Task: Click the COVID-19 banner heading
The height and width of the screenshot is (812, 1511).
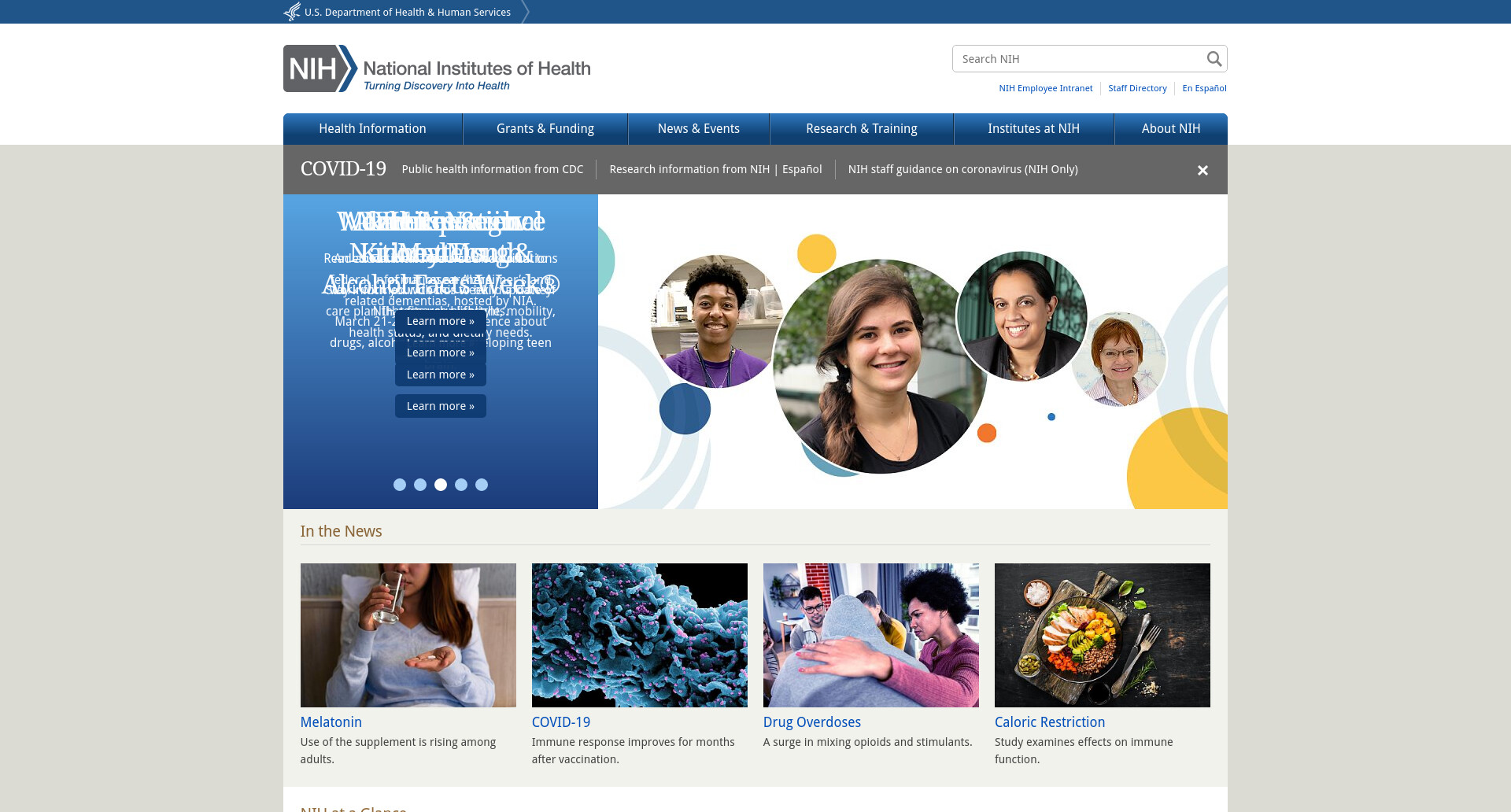Action: coord(343,168)
